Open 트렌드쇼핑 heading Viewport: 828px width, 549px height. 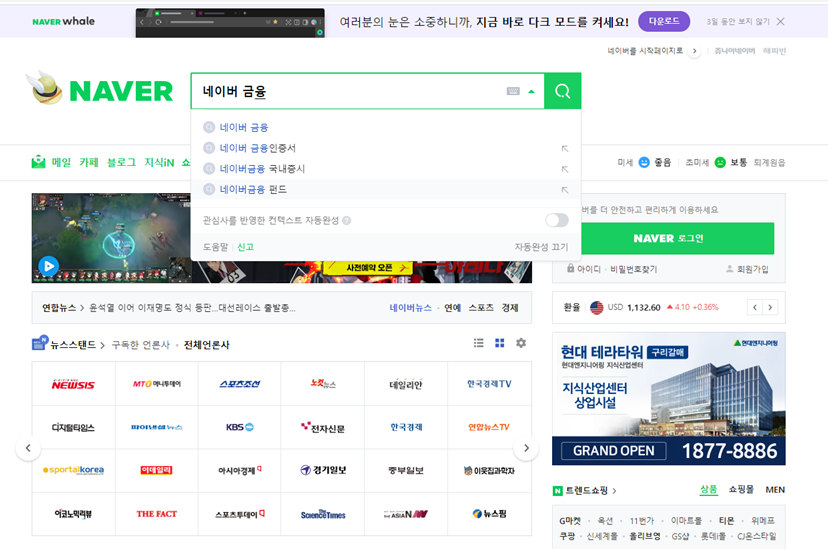click(586, 490)
